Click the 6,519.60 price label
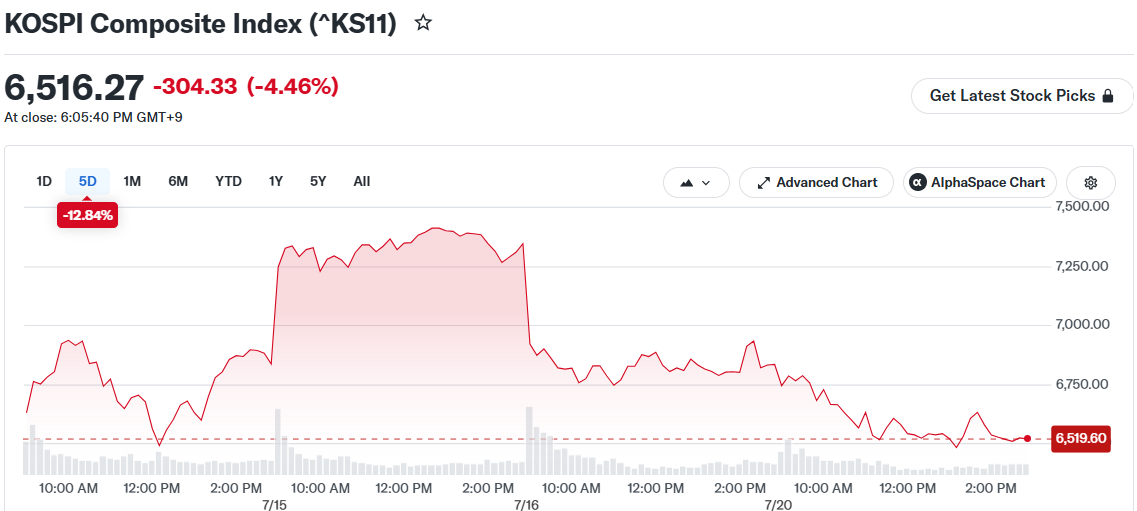1137x511 pixels. tap(1080, 438)
